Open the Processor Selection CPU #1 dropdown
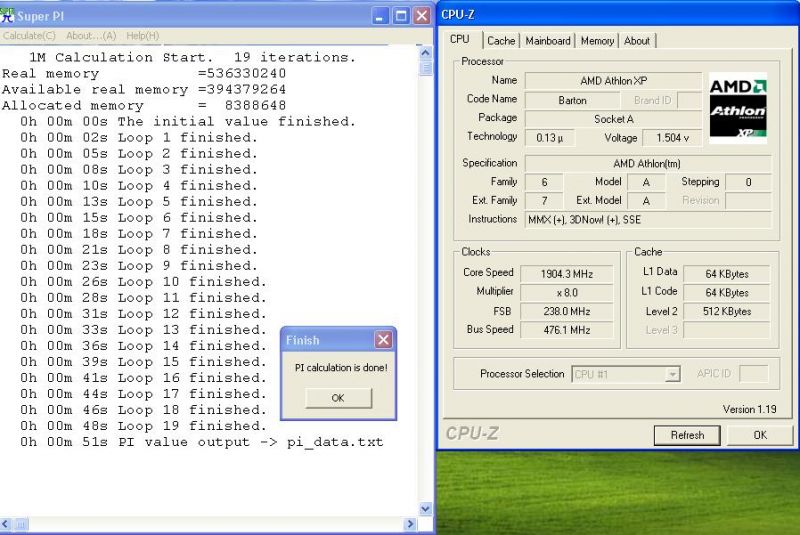Screen dimensions: 800x535 672,374
